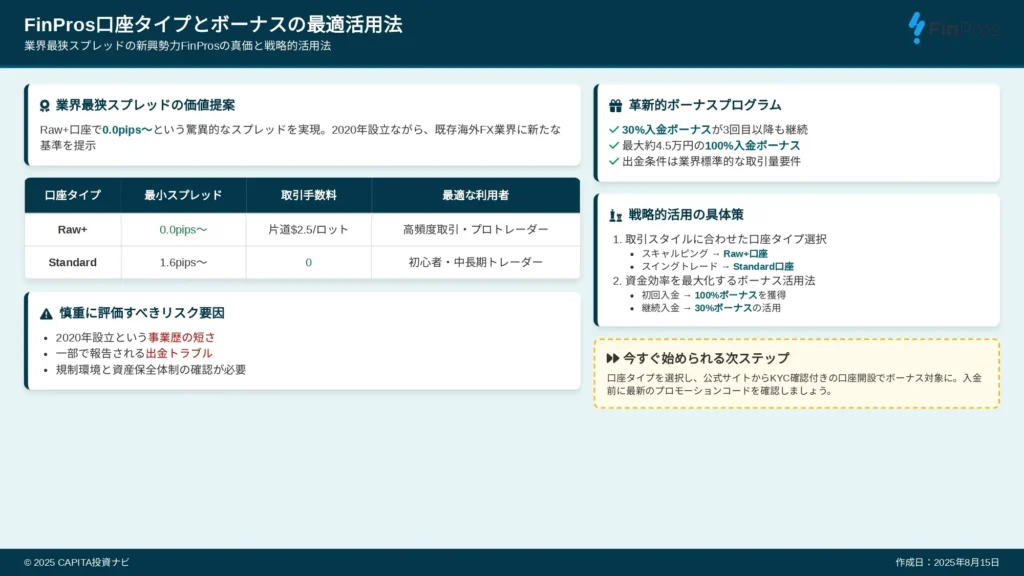This screenshot has height=576, width=1024.
Task: Select the Standard account type cell
Action: pos(72,262)
